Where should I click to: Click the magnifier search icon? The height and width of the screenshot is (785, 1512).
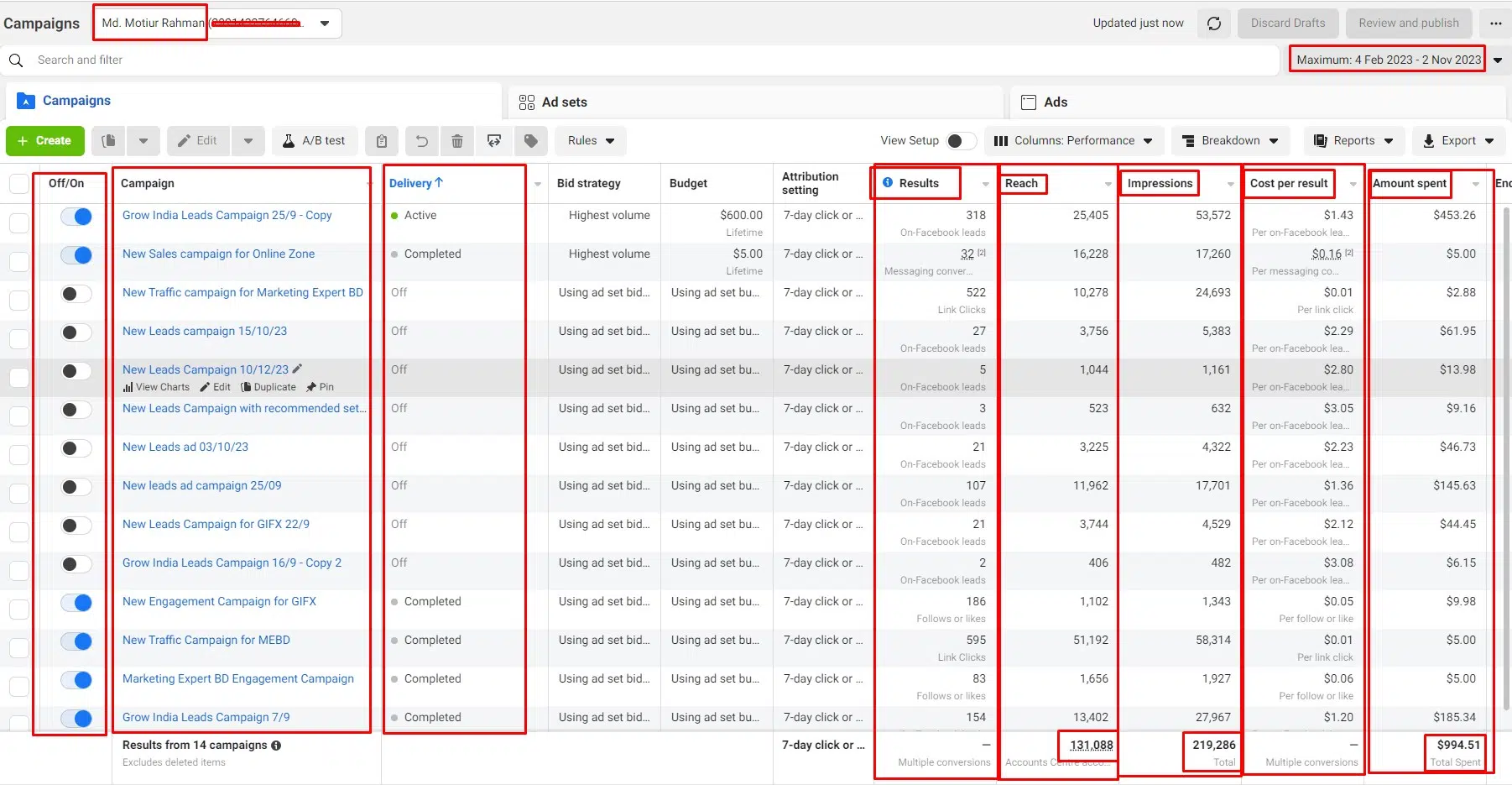[x=16, y=60]
